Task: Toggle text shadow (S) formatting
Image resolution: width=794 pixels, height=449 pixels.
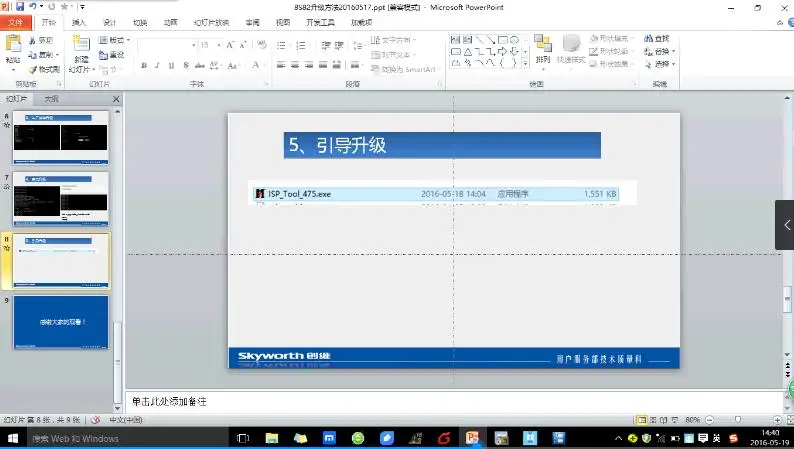Action: (x=186, y=65)
